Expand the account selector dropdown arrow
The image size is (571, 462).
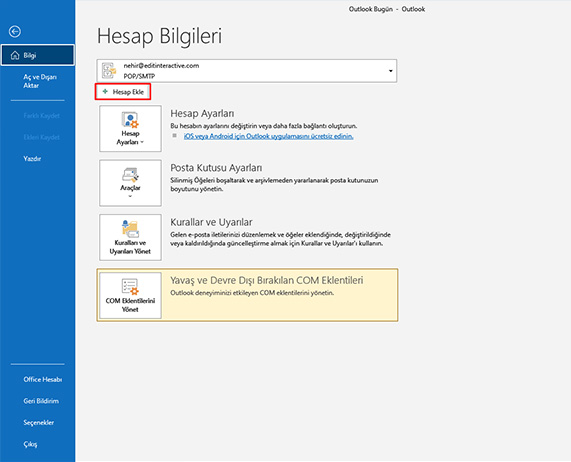tap(390, 71)
